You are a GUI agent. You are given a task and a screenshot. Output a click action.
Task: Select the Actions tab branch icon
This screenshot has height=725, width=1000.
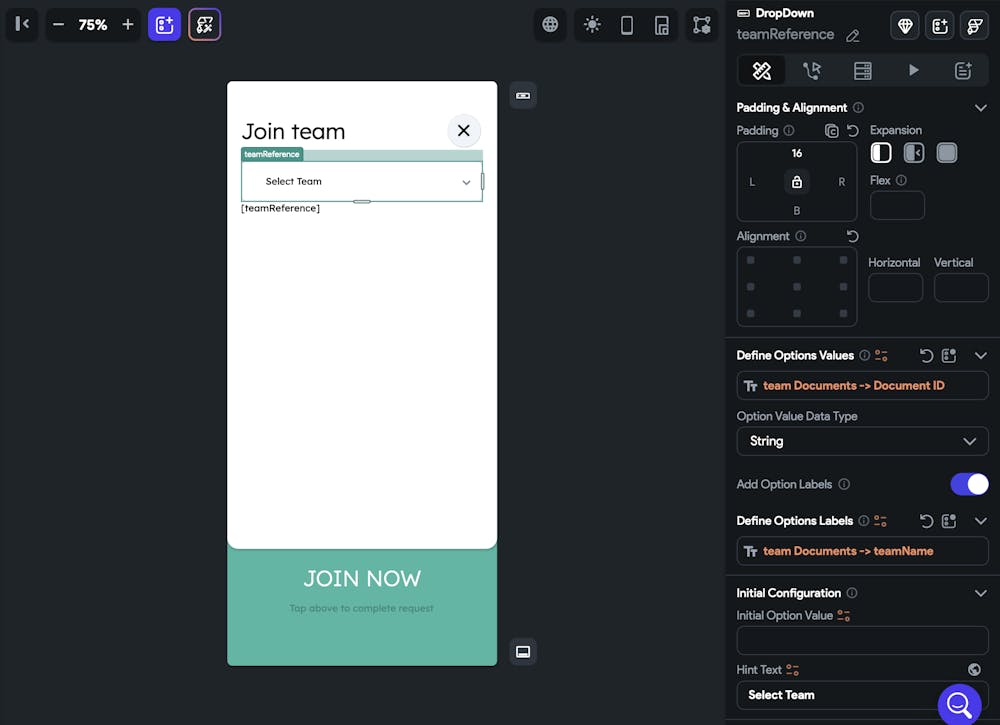click(x=812, y=70)
